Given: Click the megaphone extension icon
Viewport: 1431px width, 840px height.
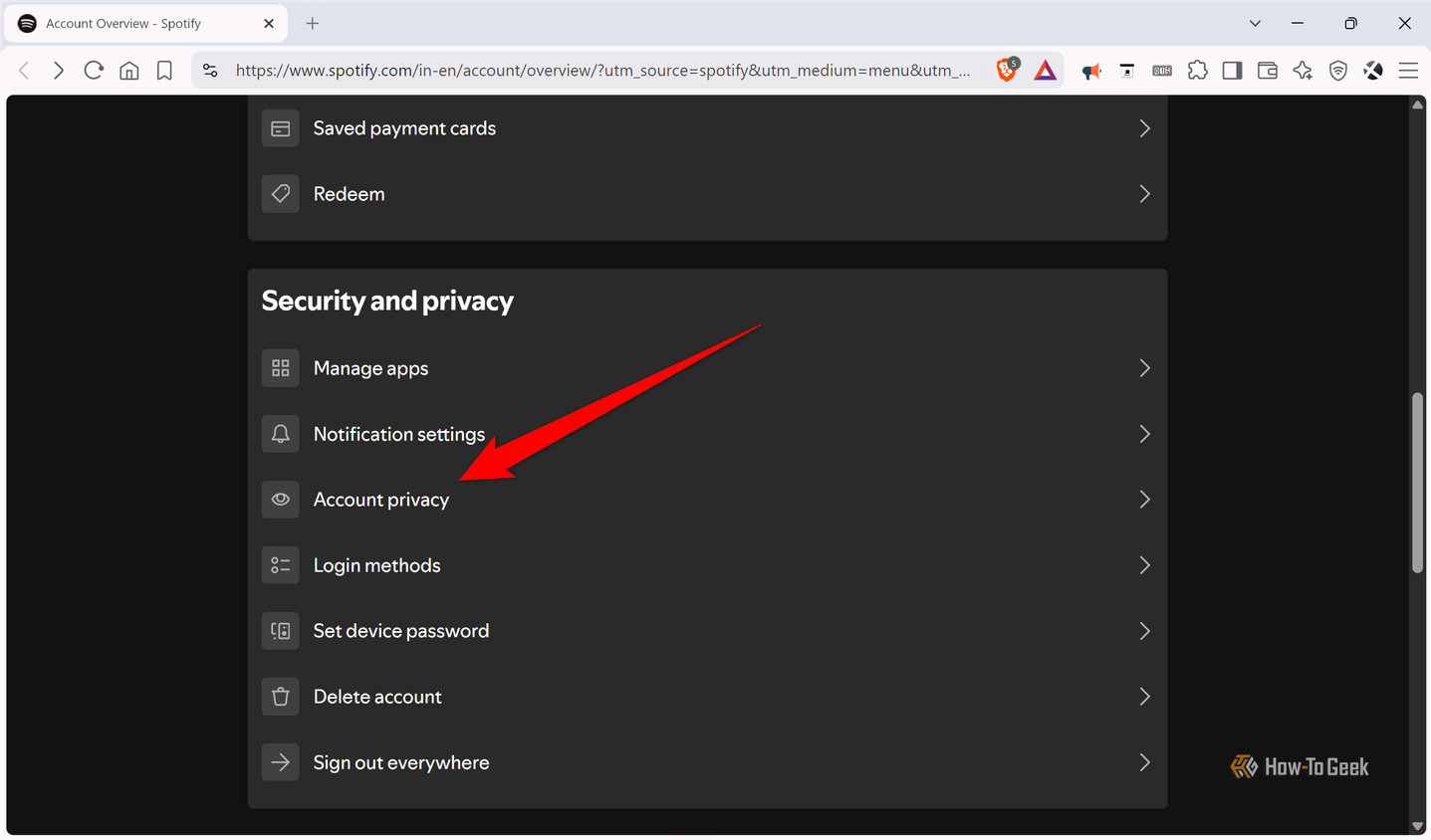Looking at the screenshot, I should click(1091, 71).
